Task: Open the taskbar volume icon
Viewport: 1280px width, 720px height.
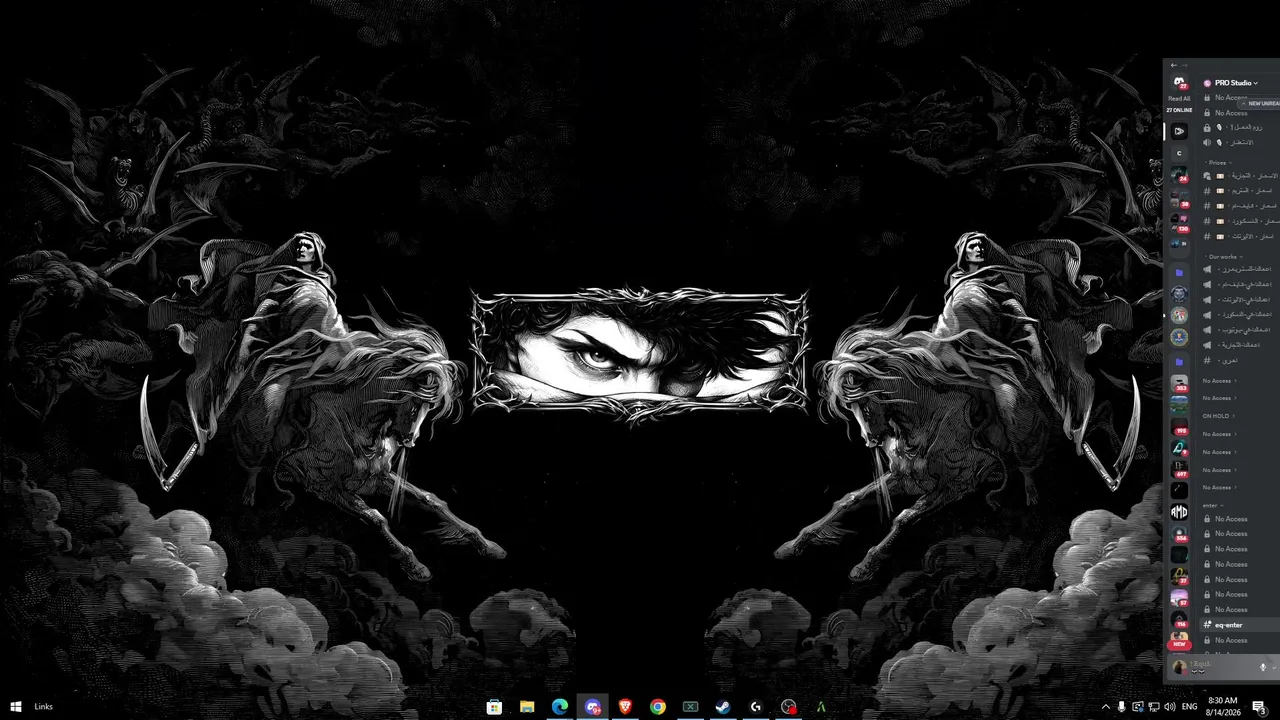Action: tap(1170, 707)
